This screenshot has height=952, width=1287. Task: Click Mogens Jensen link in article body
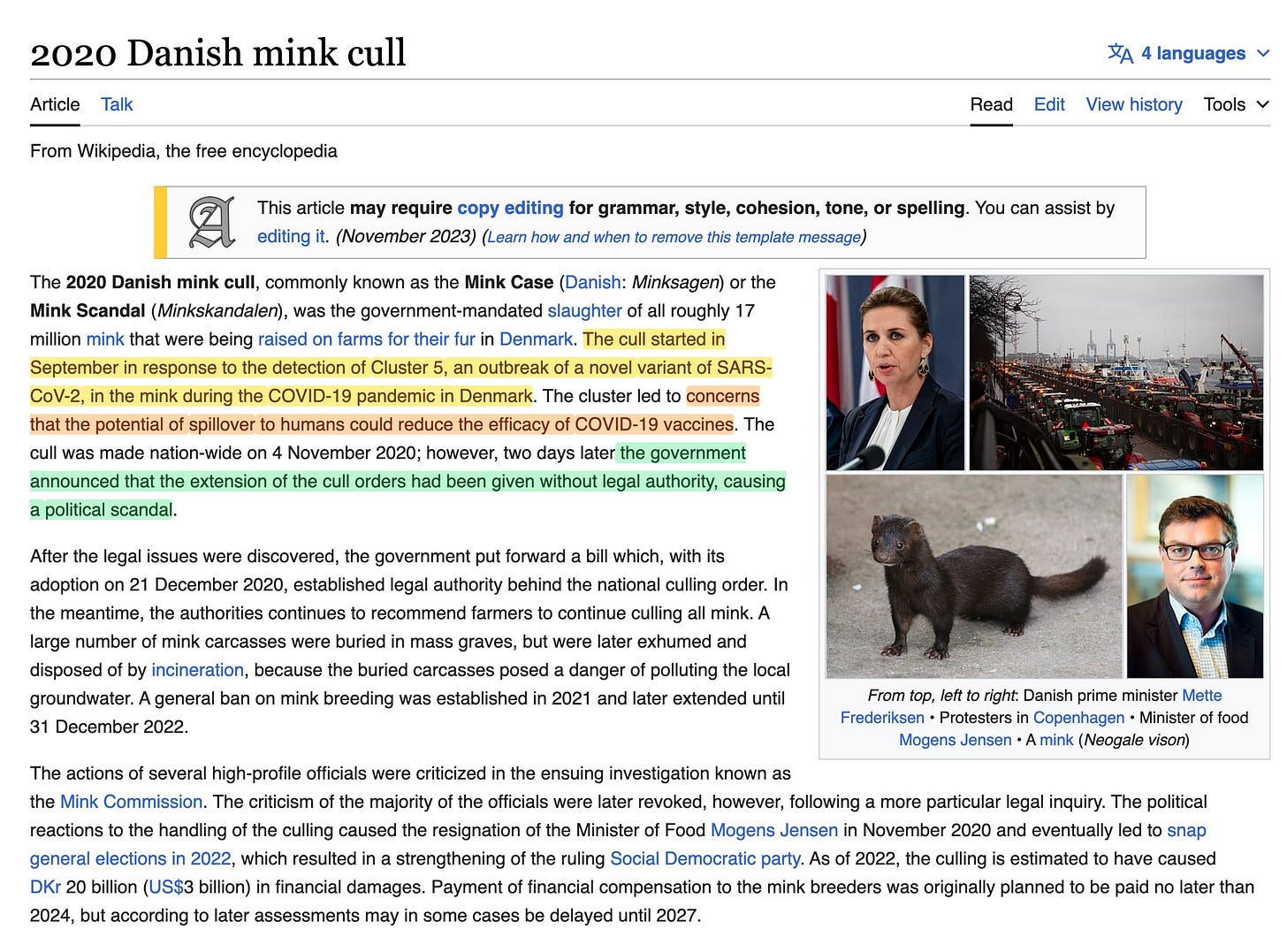pyautogui.click(x=774, y=829)
